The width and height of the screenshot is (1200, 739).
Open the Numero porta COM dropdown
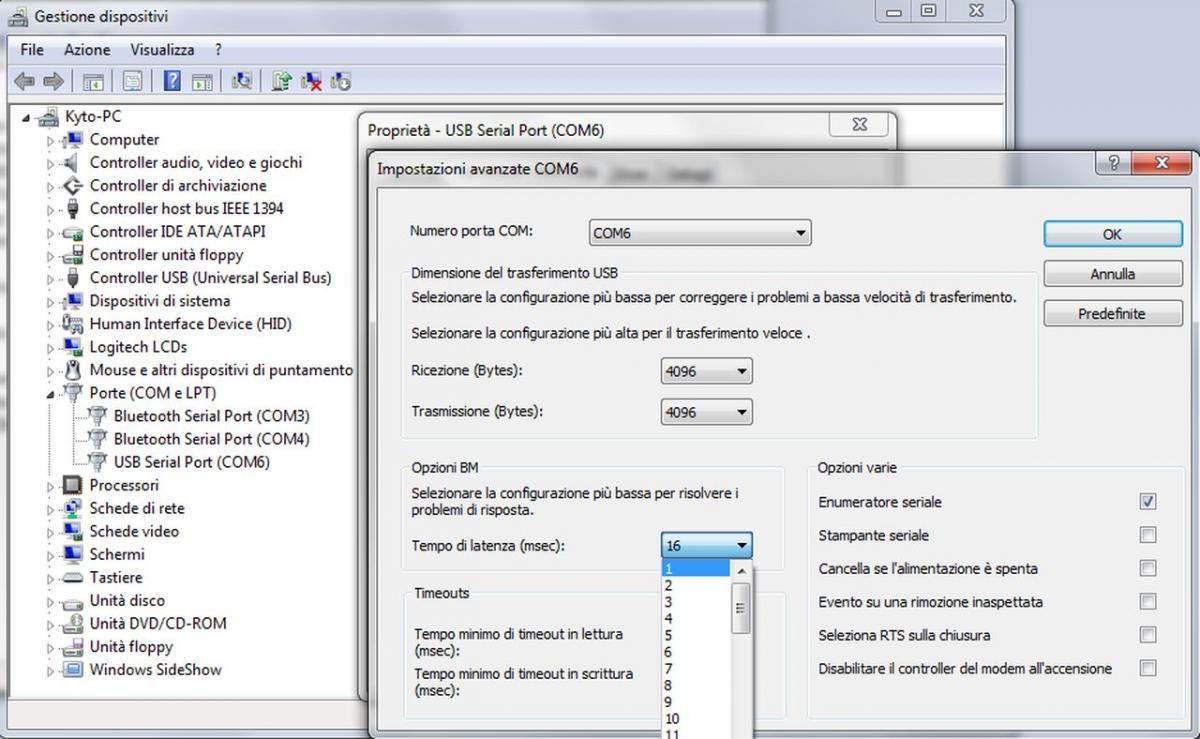(x=700, y=233)
